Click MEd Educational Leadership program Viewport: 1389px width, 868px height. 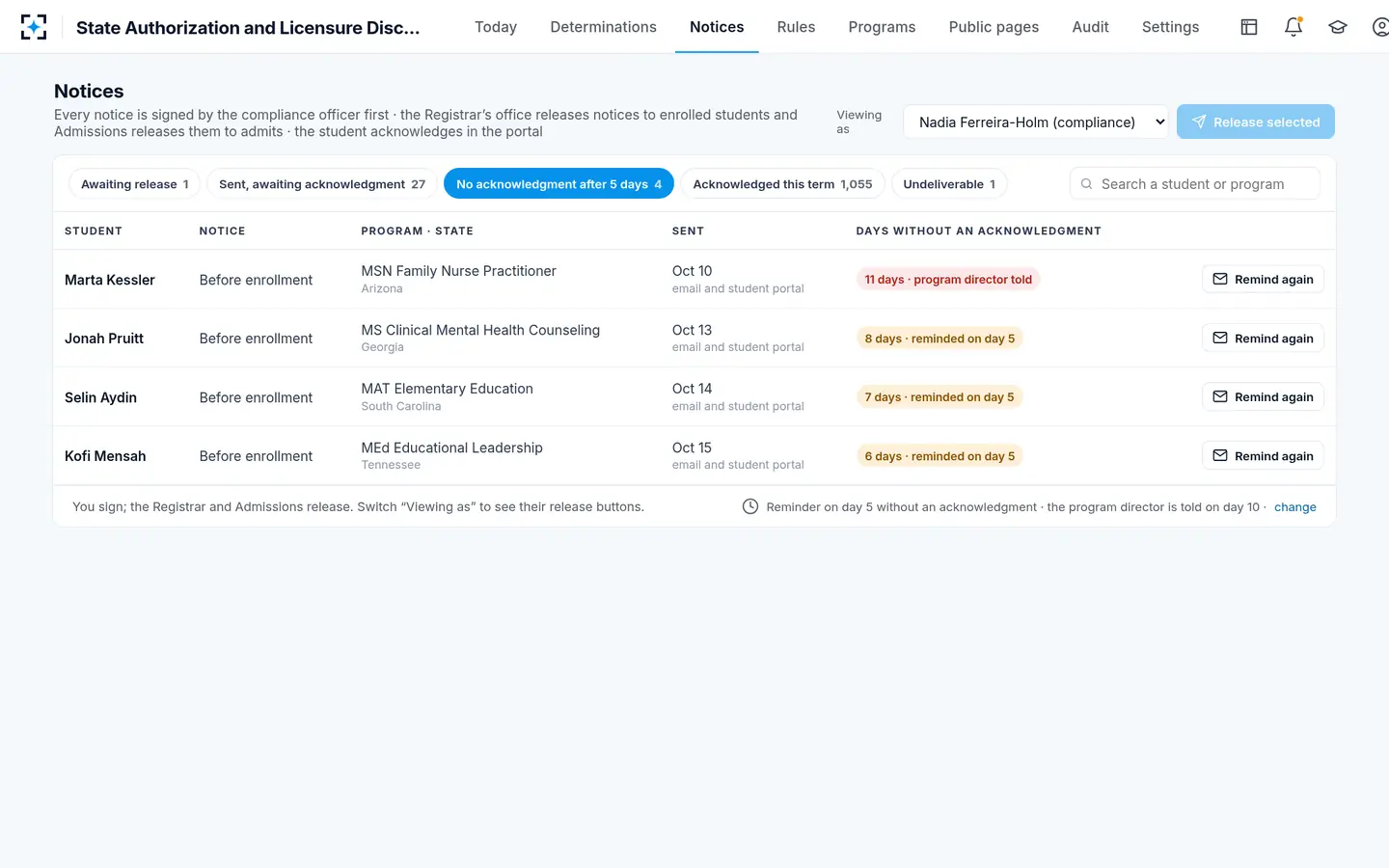452,448
